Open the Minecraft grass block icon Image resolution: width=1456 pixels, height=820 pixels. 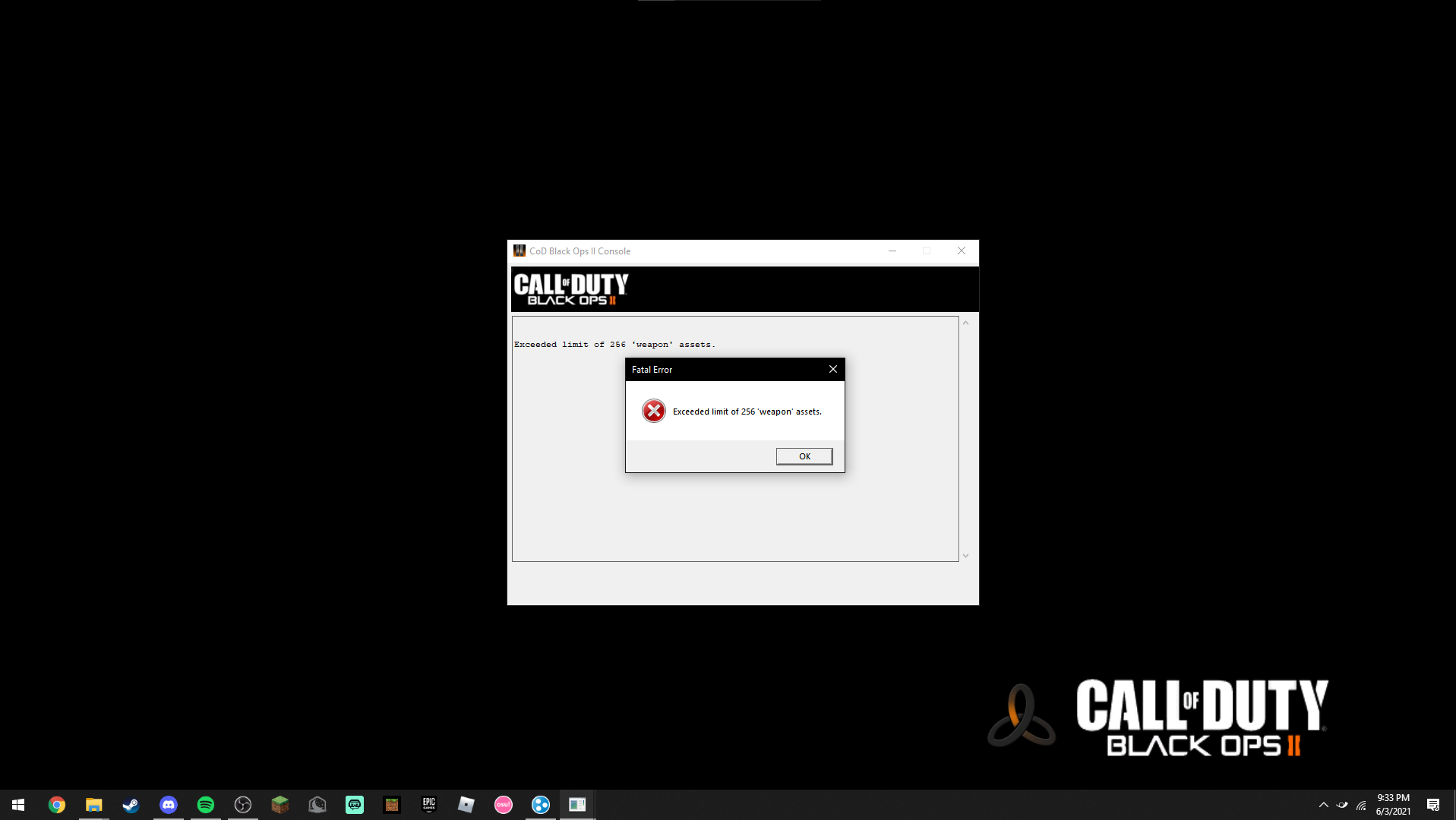point(280,805)
